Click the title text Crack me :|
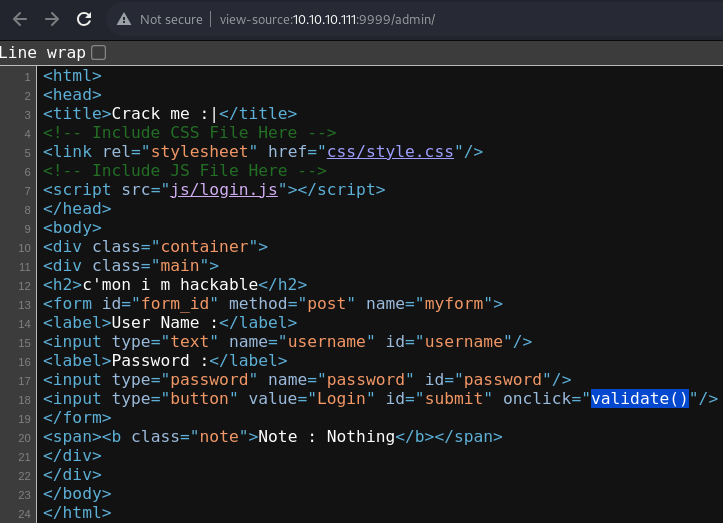The image size is (723, 523). pyautogui.click(x=164, y=113)
